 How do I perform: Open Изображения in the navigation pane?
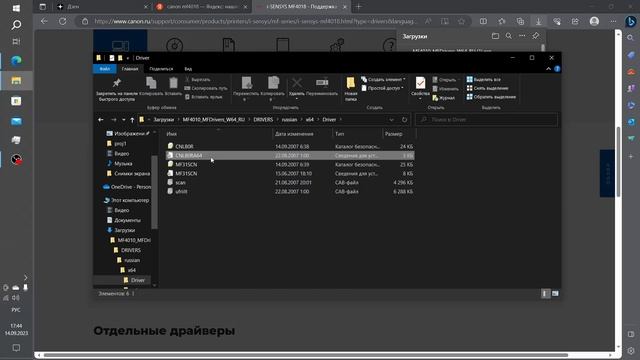click(x=128, y=133)
